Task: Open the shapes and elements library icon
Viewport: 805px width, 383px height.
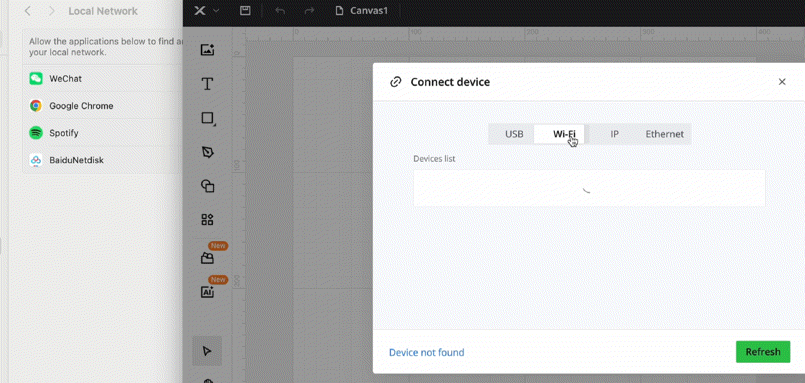Action: point(207,220)
